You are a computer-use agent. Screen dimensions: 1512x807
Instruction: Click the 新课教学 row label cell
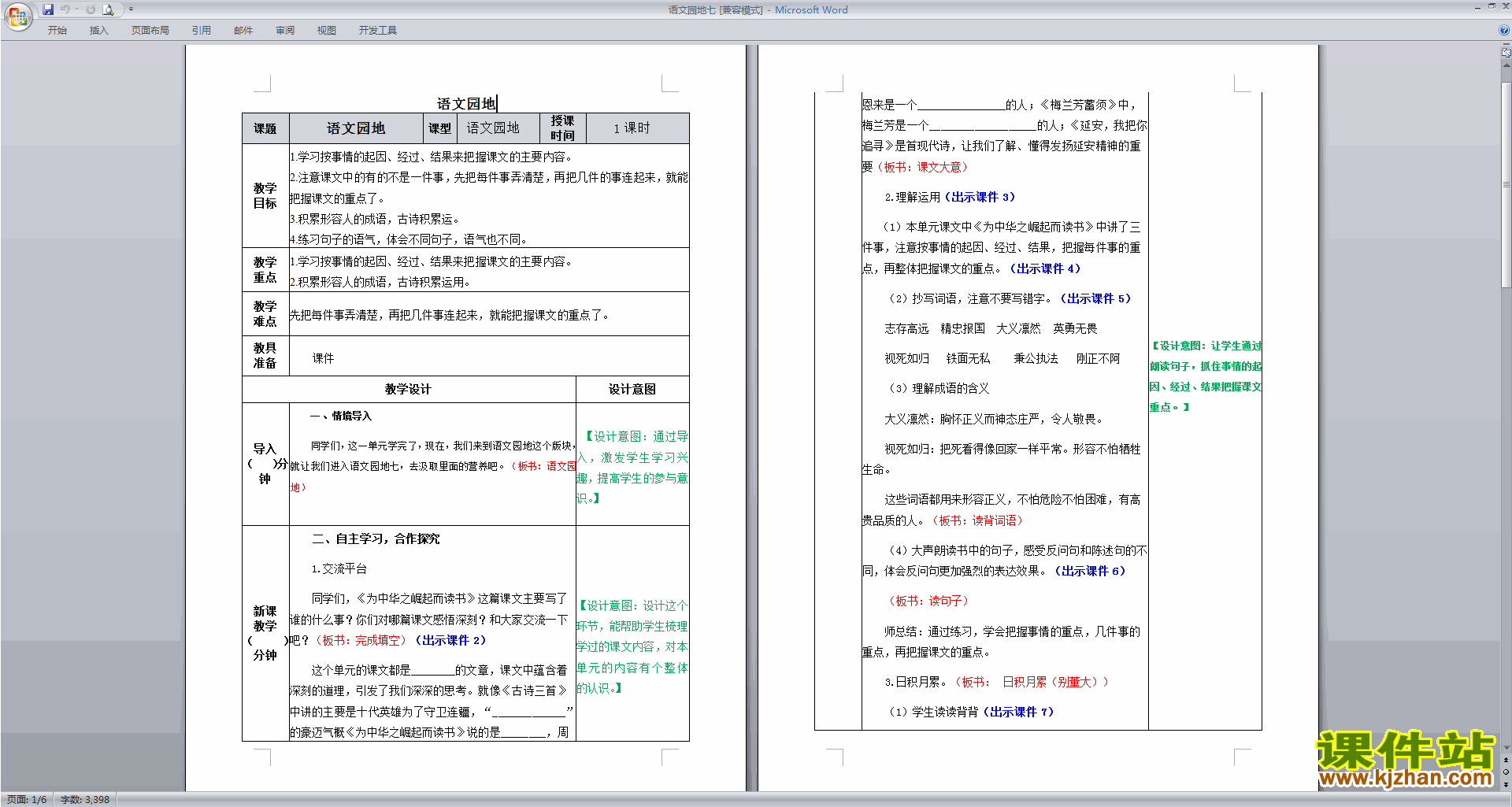pyautogui.click(x=265, y=633)
